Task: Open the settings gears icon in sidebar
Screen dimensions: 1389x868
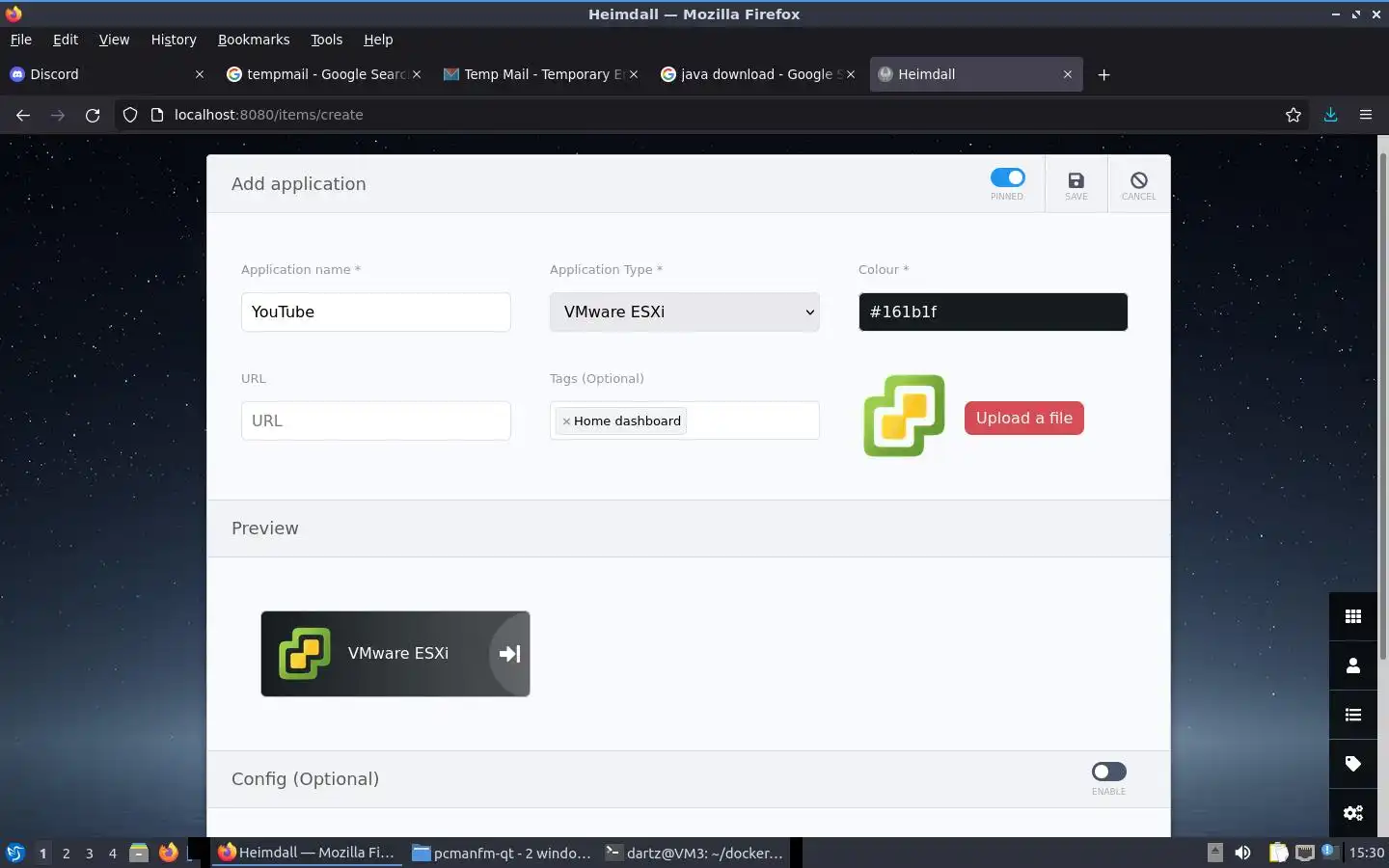Action: click(1353, 813)
